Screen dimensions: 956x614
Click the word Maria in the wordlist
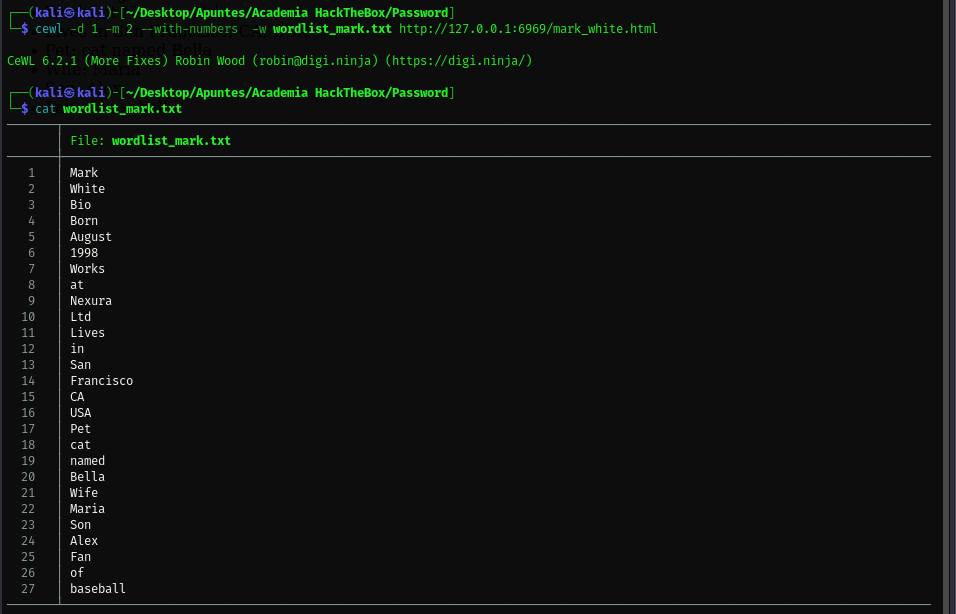click(x=87, y=509)
